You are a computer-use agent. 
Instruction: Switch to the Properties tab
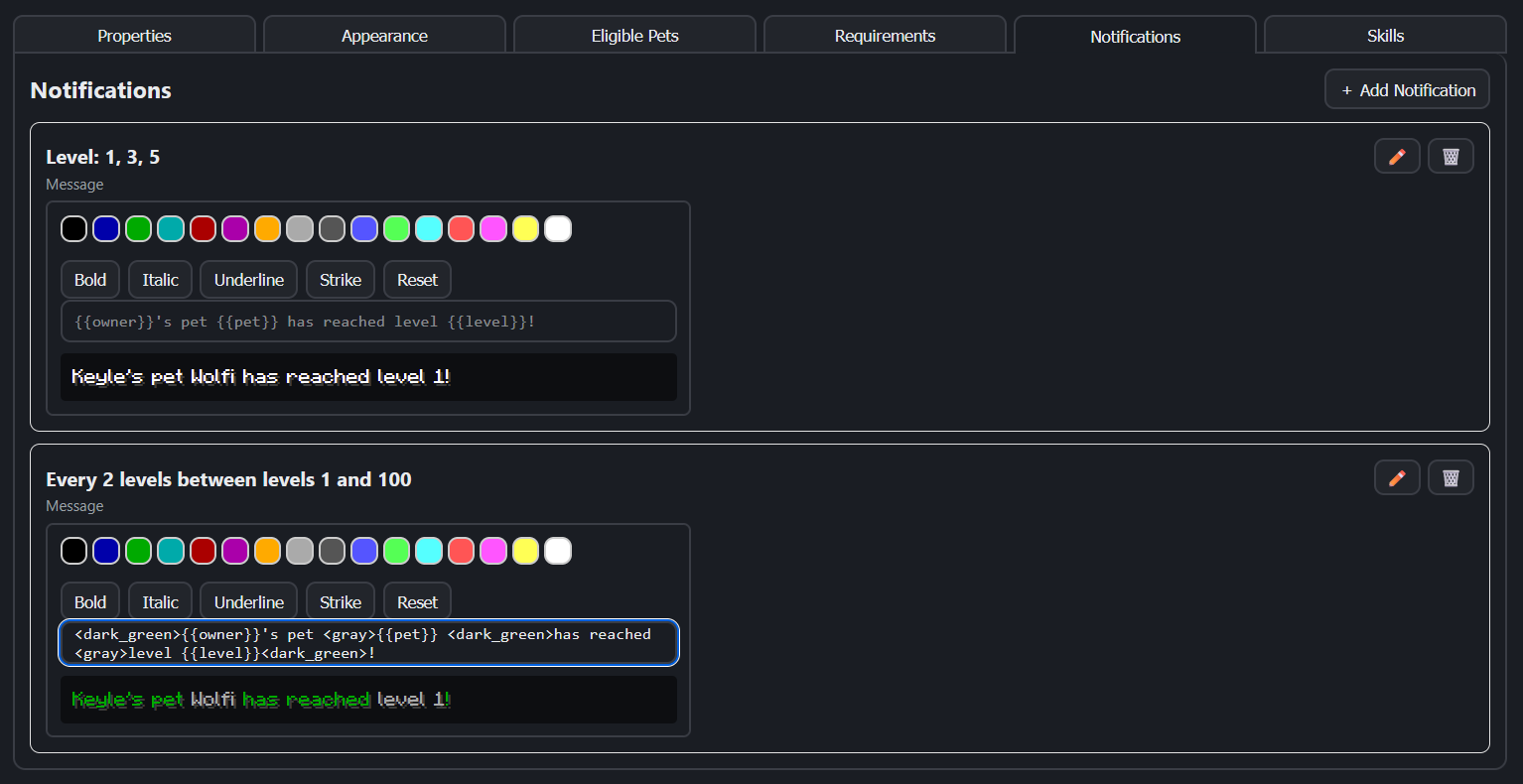point(135,36)
